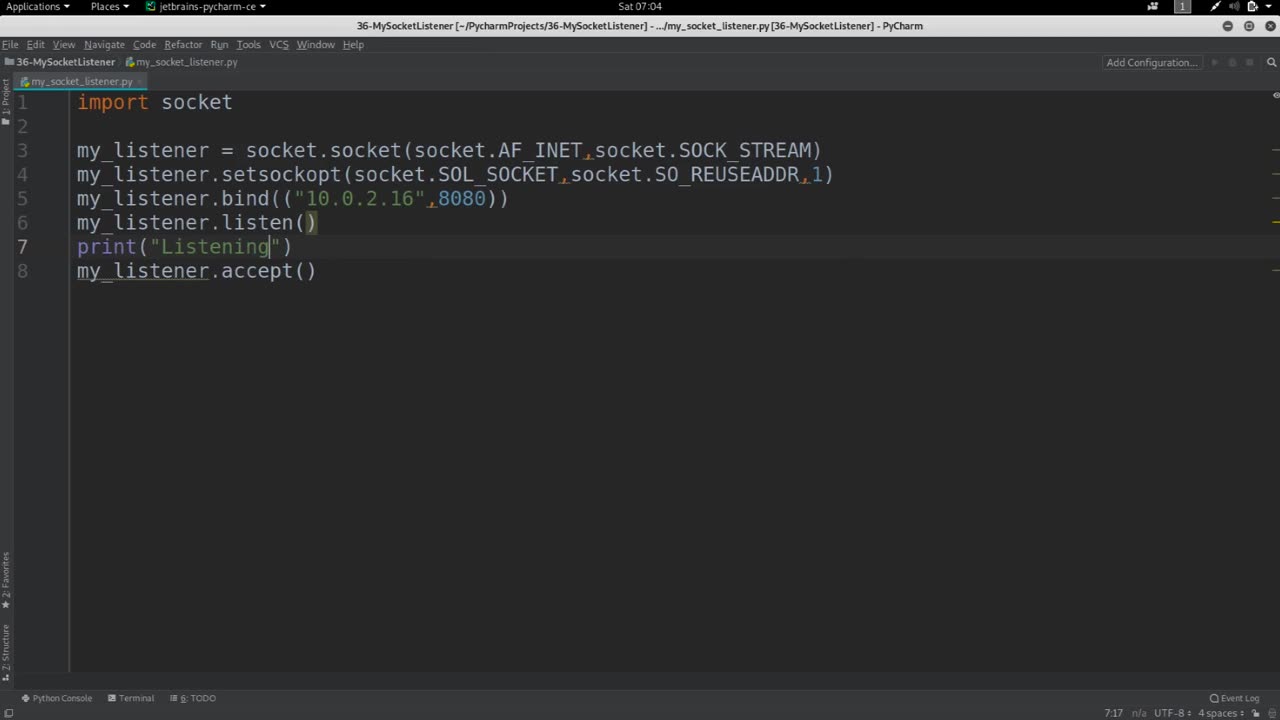Open the View menu
1280x720 pixels.
tap(64, 44)
